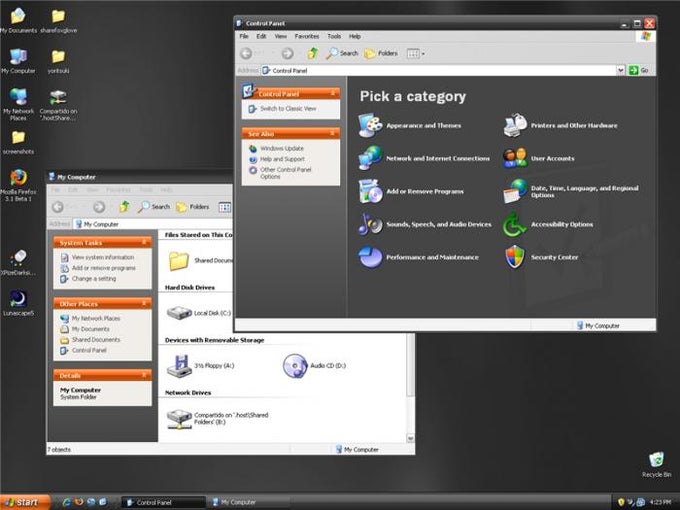The width and height of the screenshot is (680, 510).
Task: Click Switch to Classic View link
Action: [288, 109]
